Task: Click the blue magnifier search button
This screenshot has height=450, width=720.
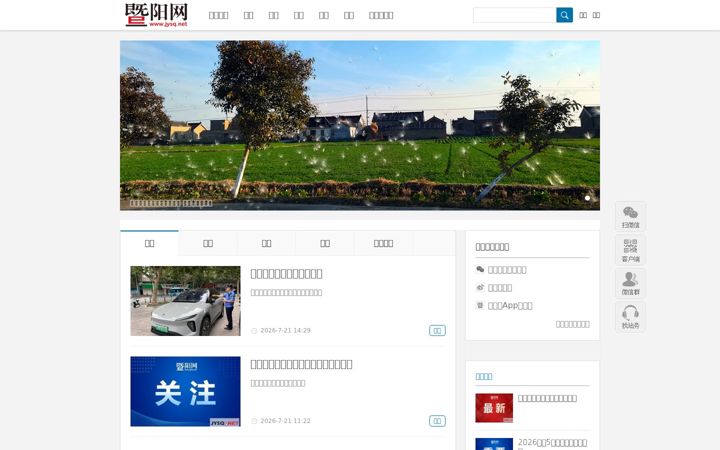Action: click(x=564, y=15)
